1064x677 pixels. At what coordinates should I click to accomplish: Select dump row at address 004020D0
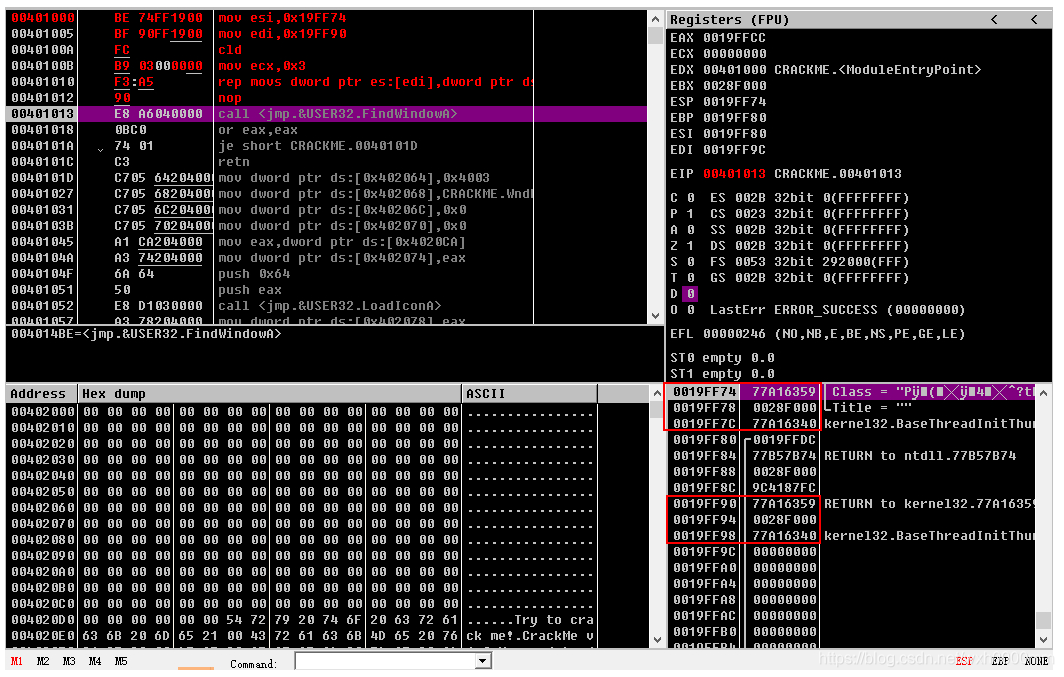point(303,620)
